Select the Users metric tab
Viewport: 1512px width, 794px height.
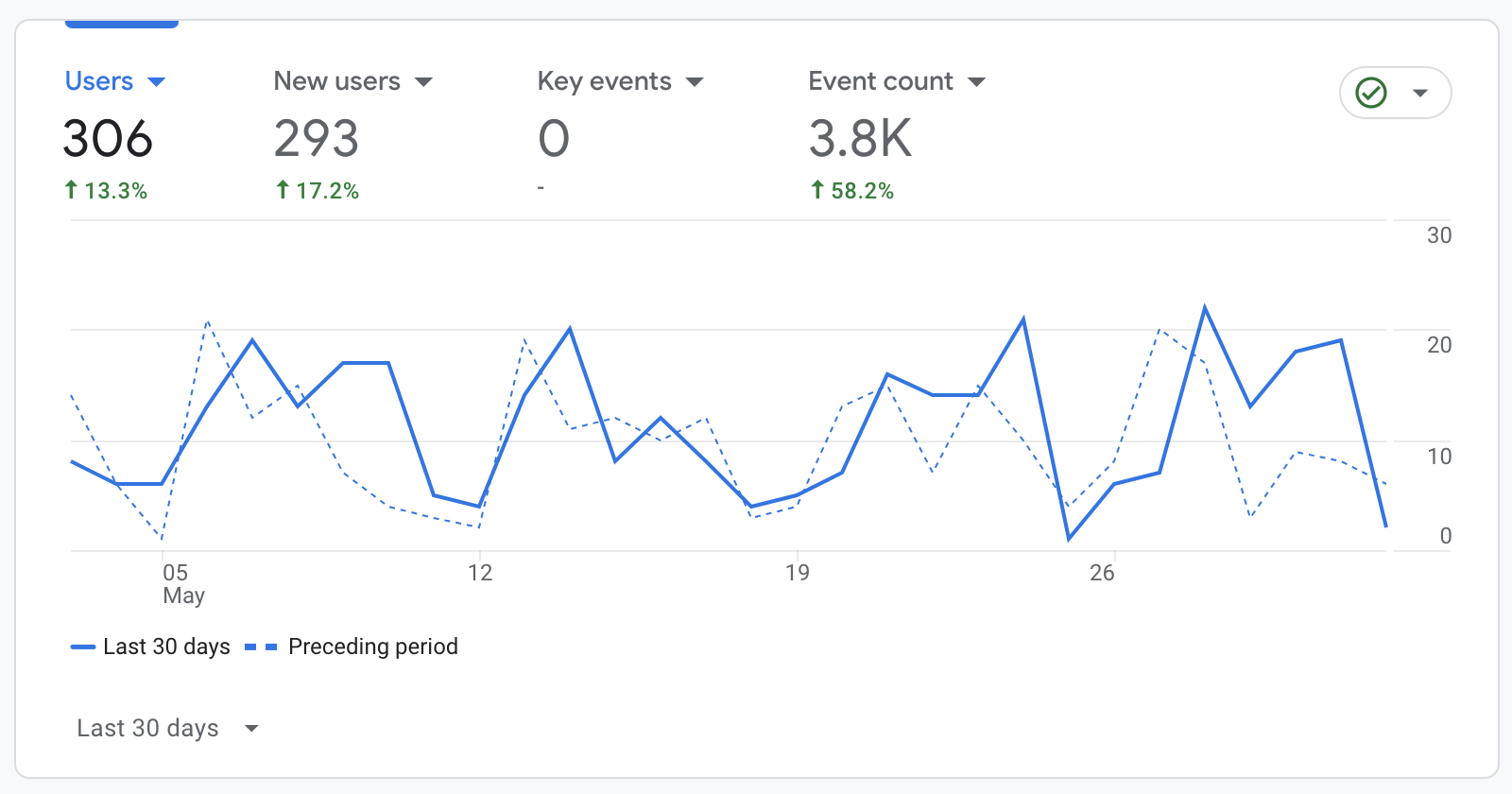point(99,81)
